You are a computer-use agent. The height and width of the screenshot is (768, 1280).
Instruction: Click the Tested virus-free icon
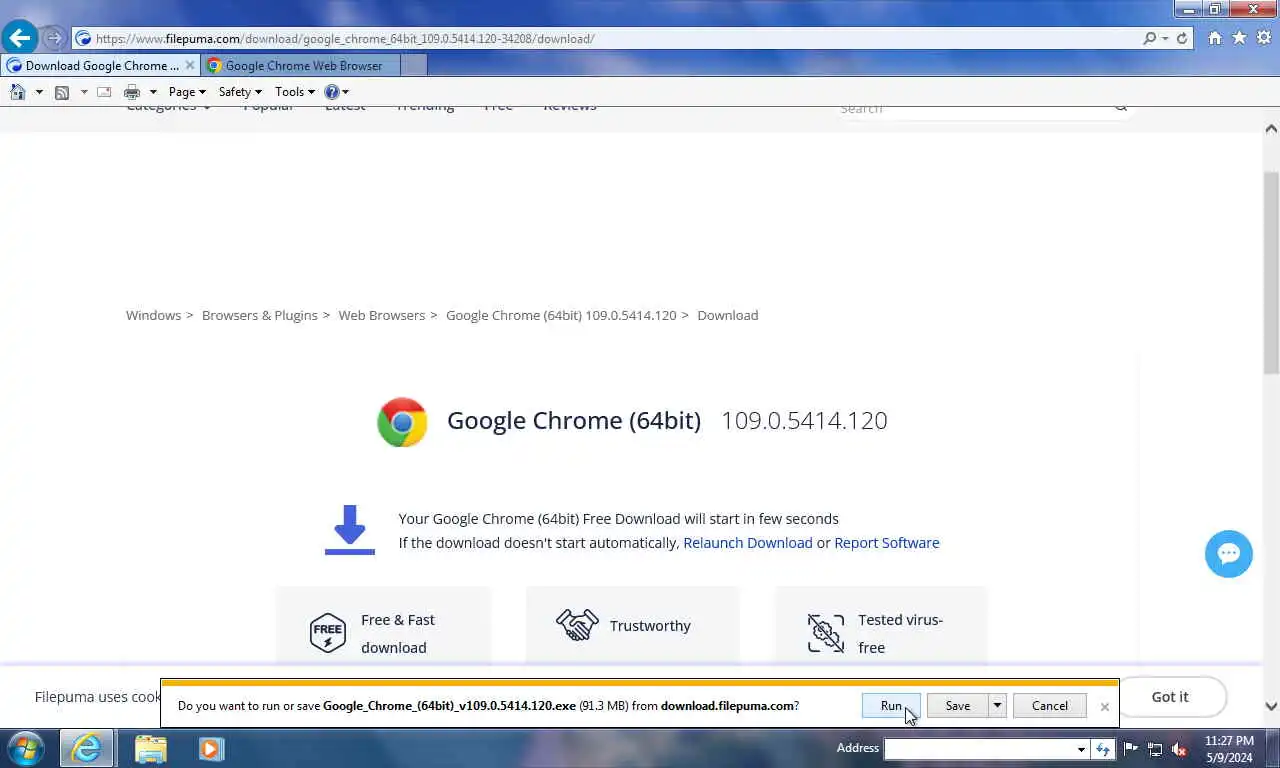(x=826, y=633)
